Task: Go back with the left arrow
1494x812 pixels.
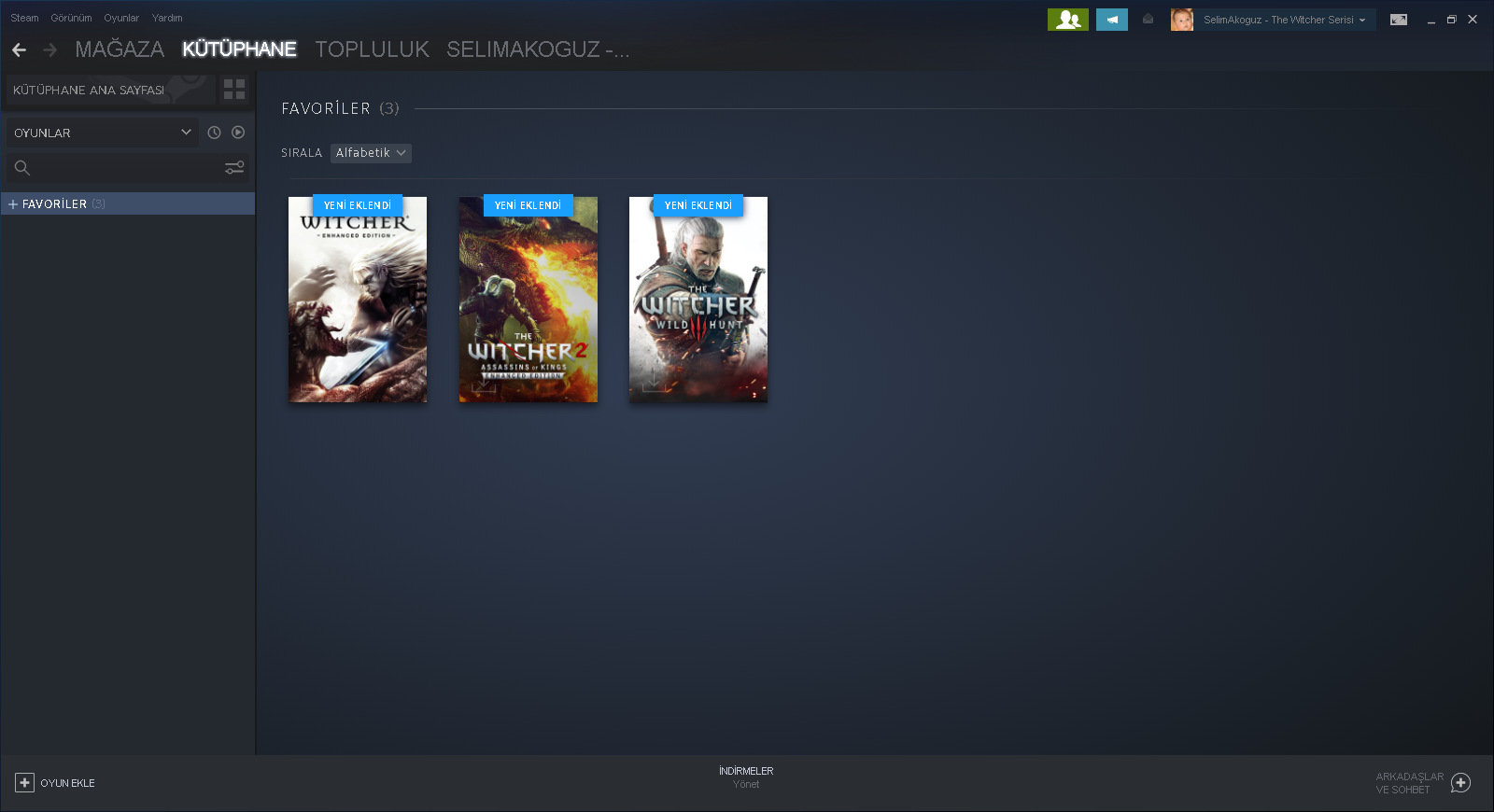Action: (19, 49)
